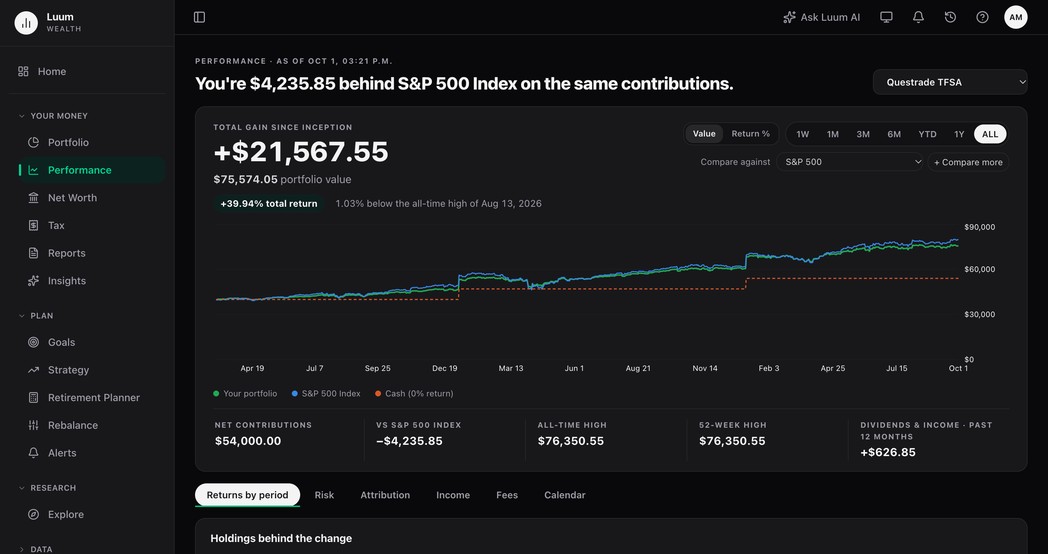The width and height of the screenshot is (1048, 554).
Task: Open the presentation monitor icon
Action: (886, 17)
